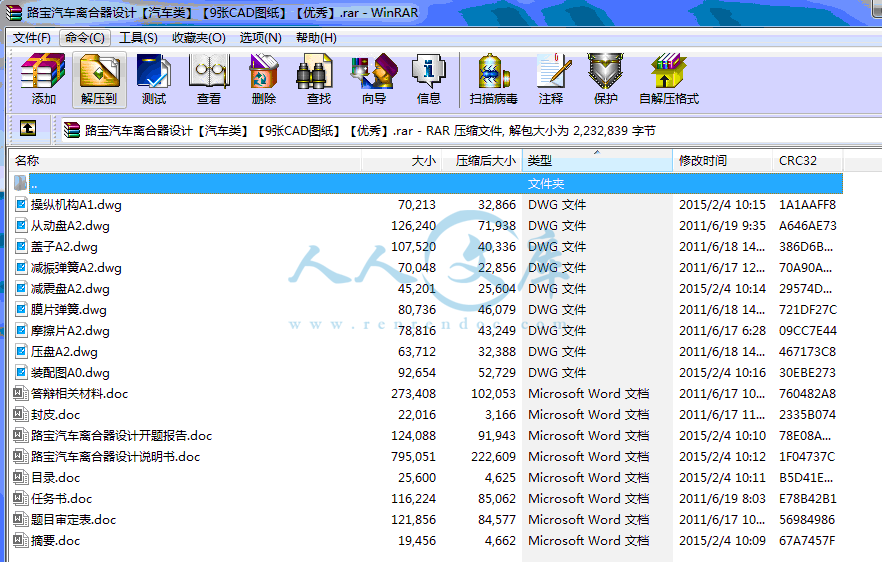Open the 命令(C) menu

84,38
